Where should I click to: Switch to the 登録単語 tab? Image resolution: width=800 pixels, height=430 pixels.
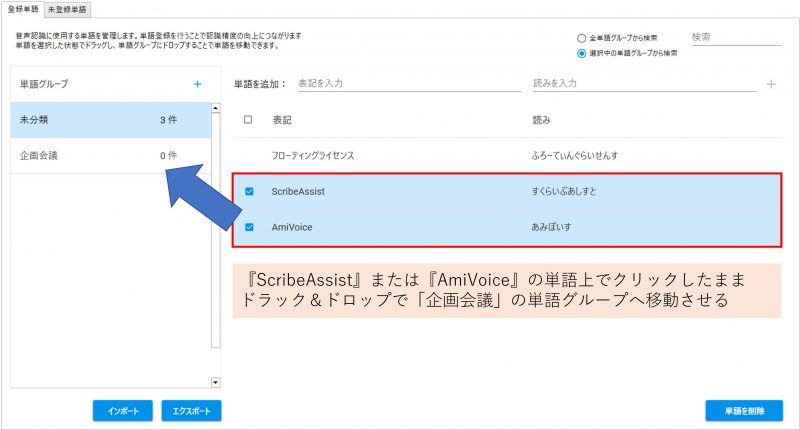23,9
